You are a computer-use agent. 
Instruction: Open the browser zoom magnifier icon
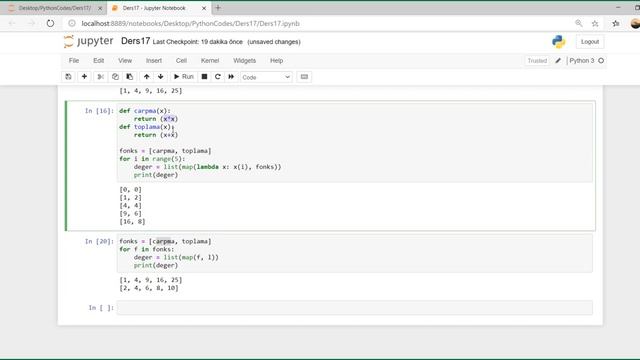579,23
